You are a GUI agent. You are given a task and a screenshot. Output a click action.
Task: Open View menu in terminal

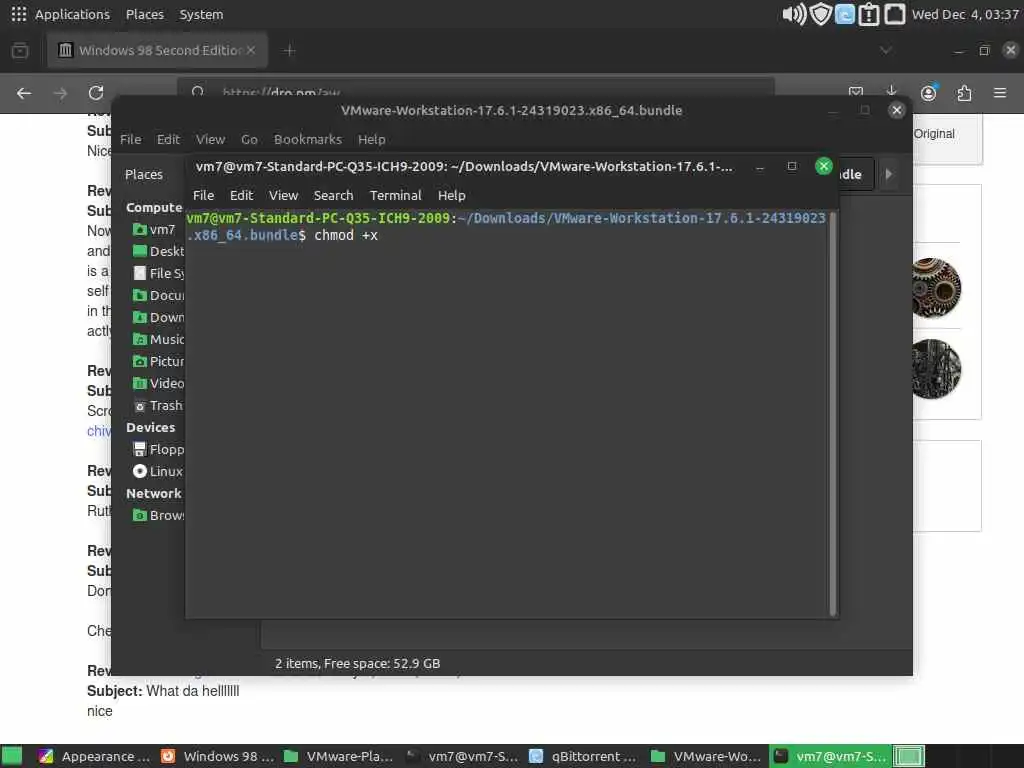pos(283,195)
